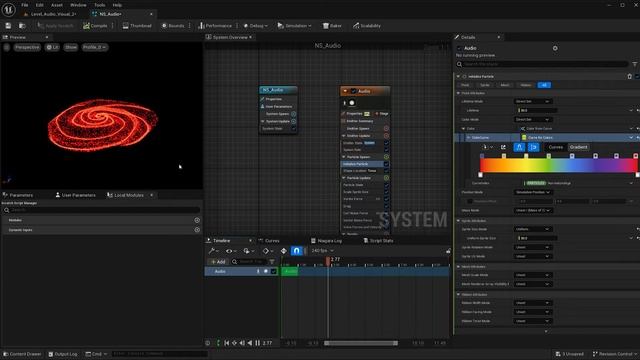The image size is (640, 360).
Task: Add module to Emitter Spawn stage
Action: pyautogui.click(x=386, y=129)
